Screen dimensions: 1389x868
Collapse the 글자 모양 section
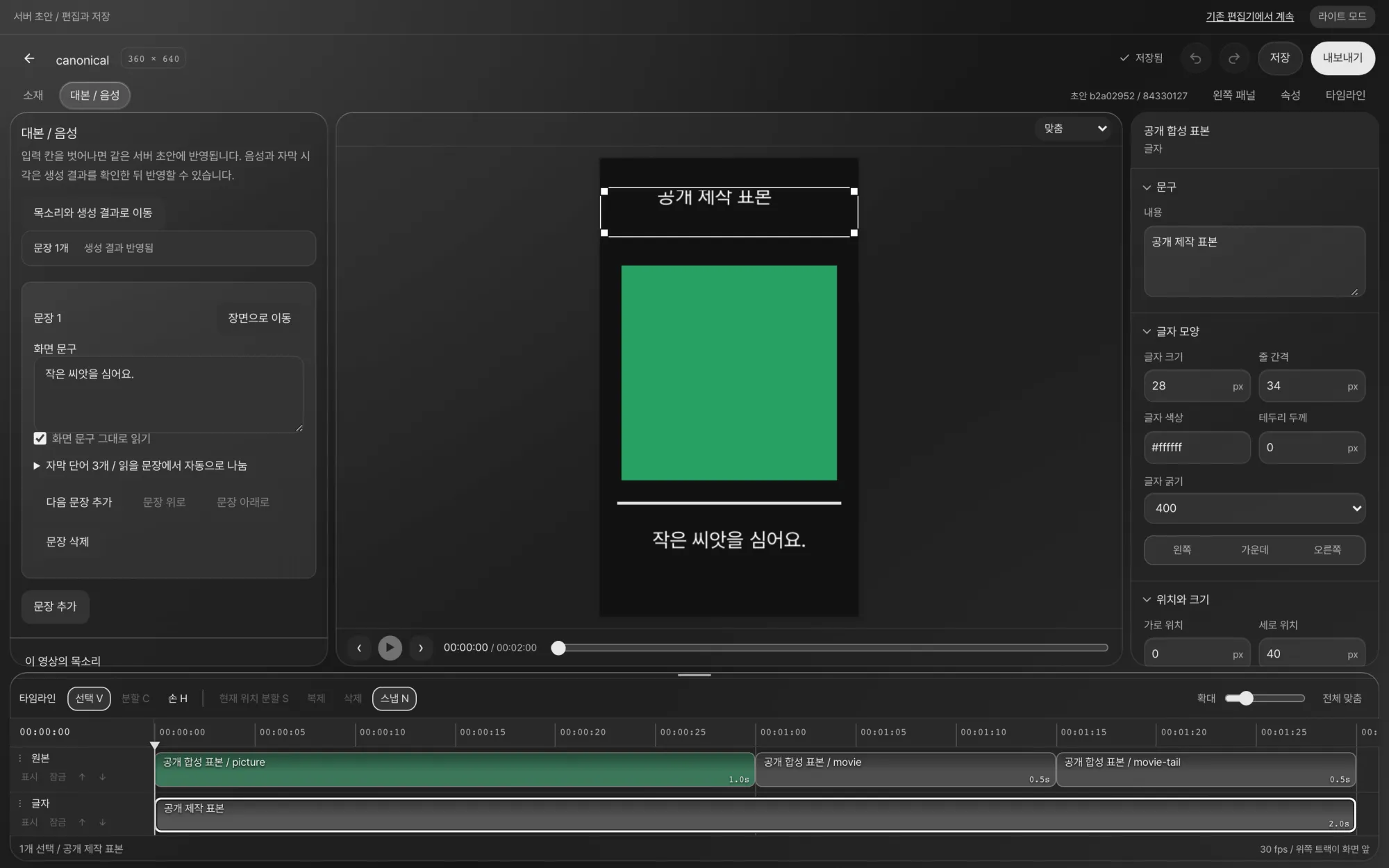1171,332
